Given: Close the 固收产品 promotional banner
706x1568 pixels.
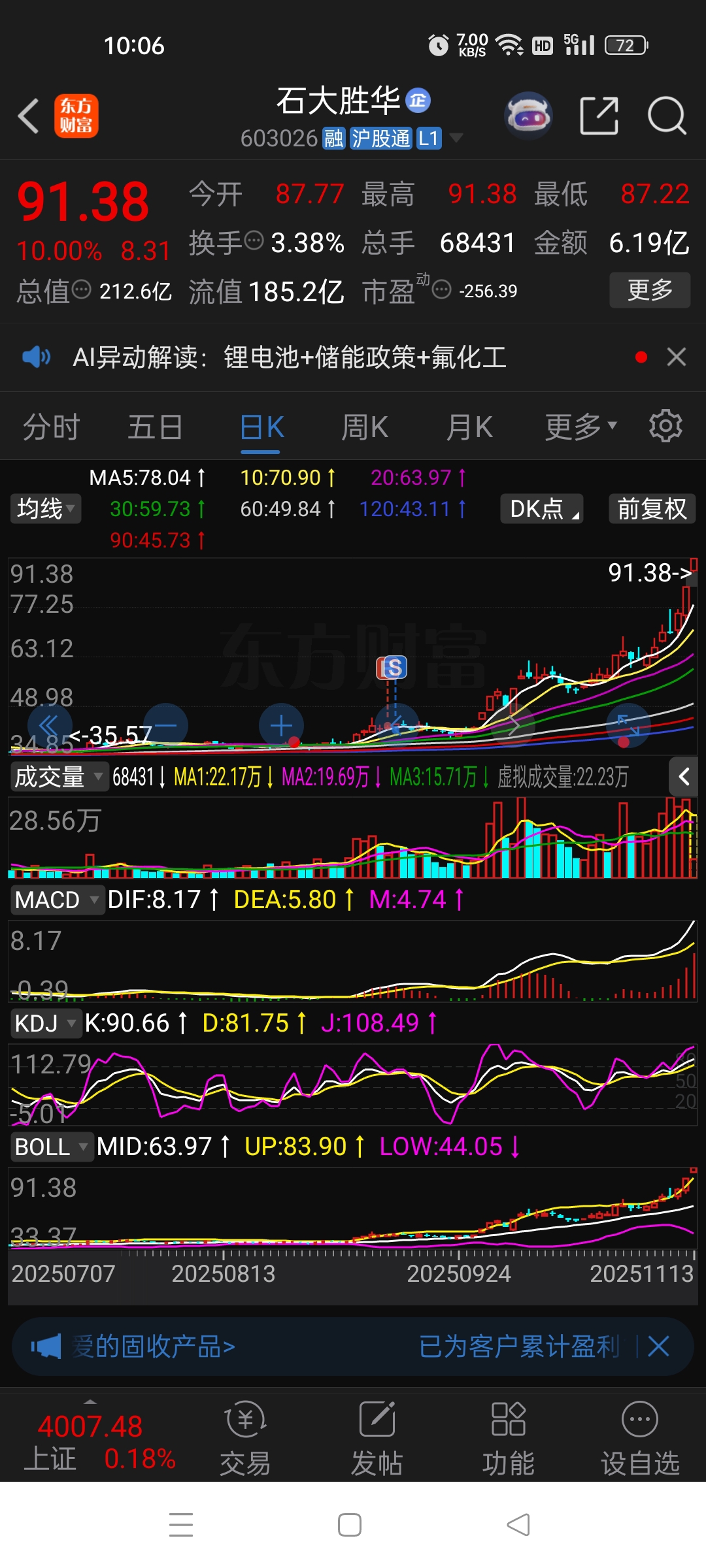Looking at the screenshot, I should pyautogui.click(x=658, y=1347).
